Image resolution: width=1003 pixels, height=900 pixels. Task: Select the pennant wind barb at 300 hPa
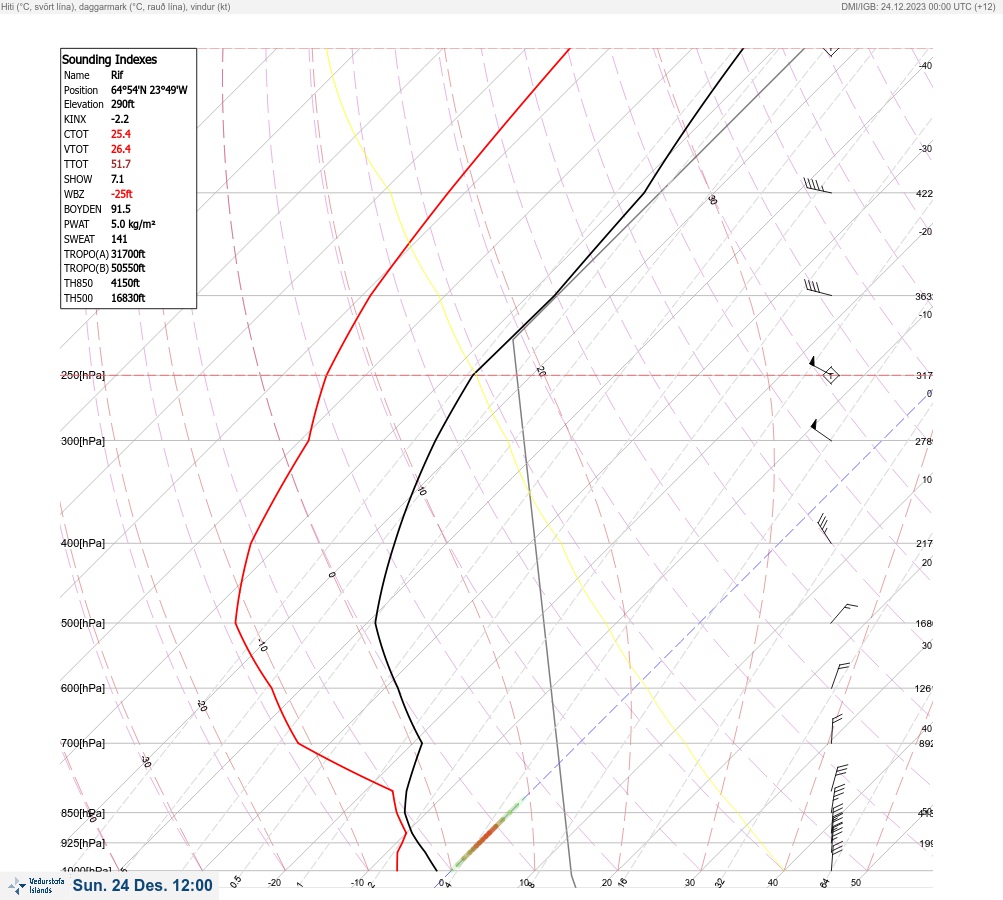coord(821,430)
